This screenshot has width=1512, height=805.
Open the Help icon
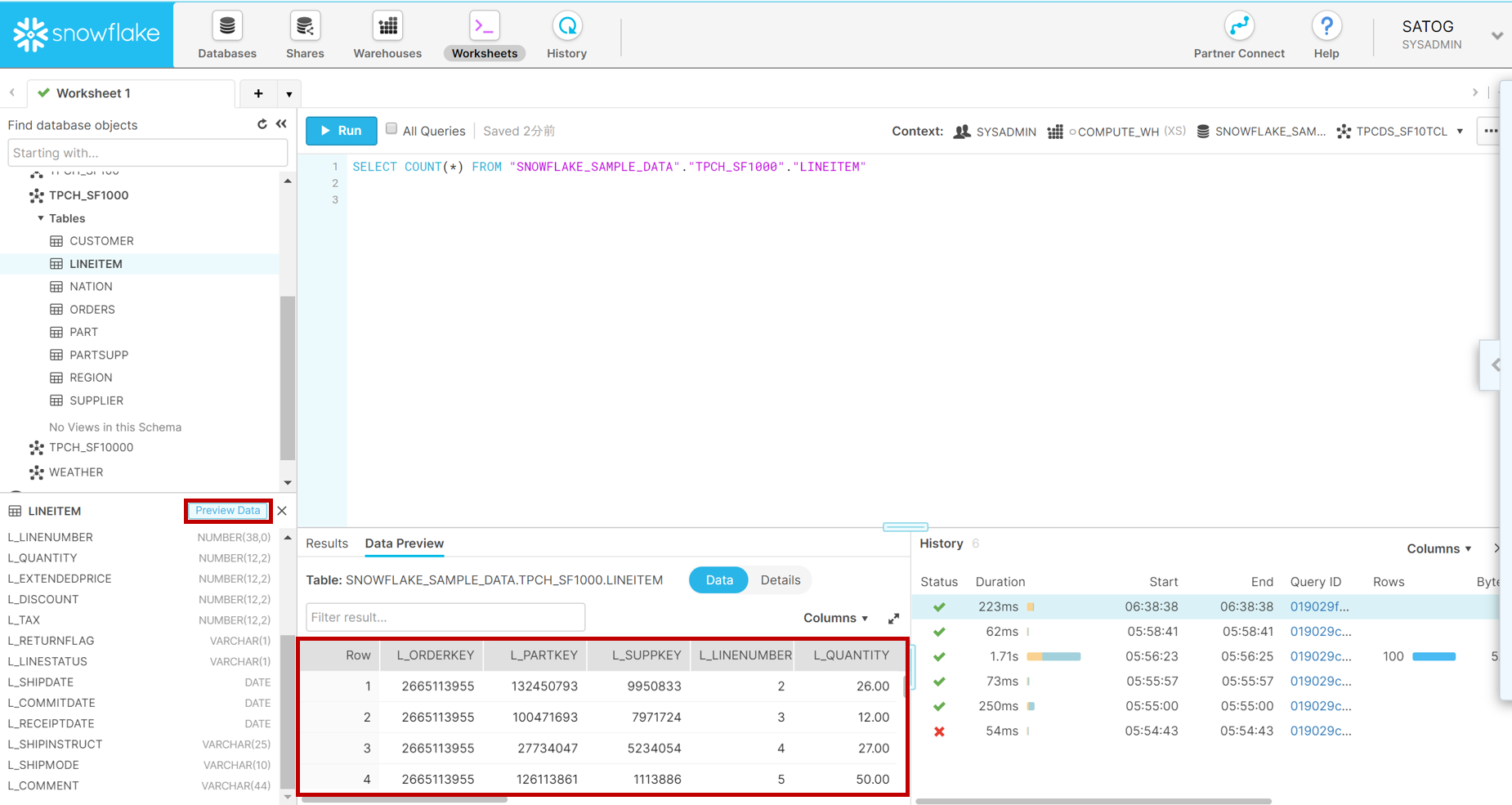[x=1326, y=26]
